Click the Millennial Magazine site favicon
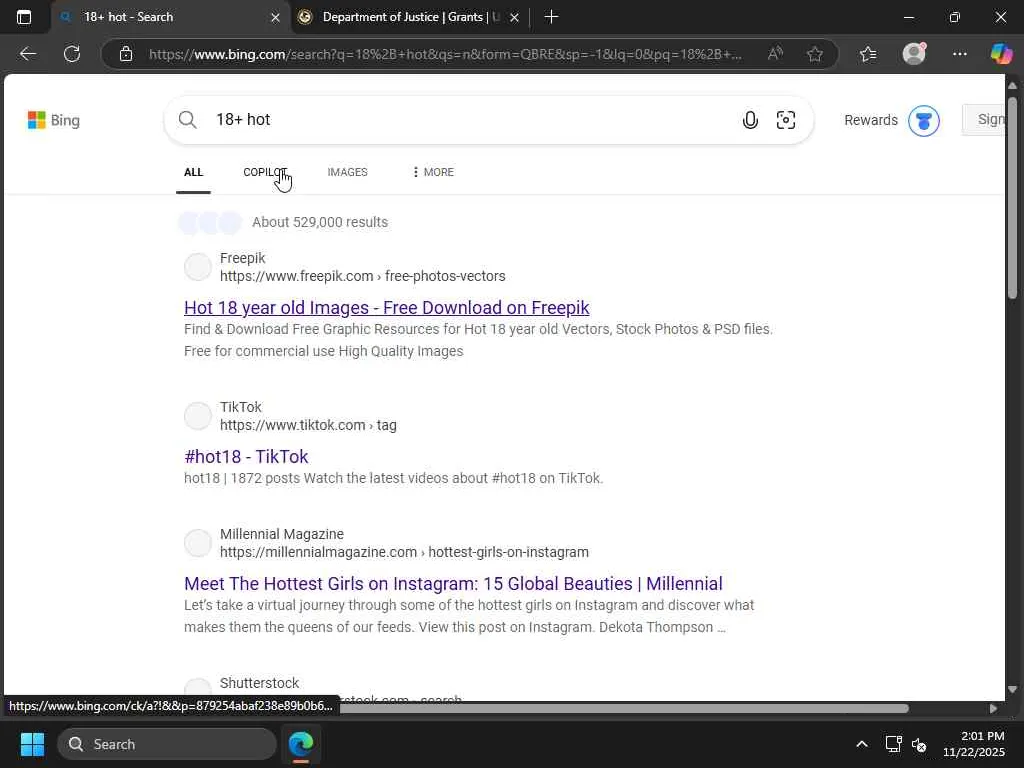 point(198,543)
